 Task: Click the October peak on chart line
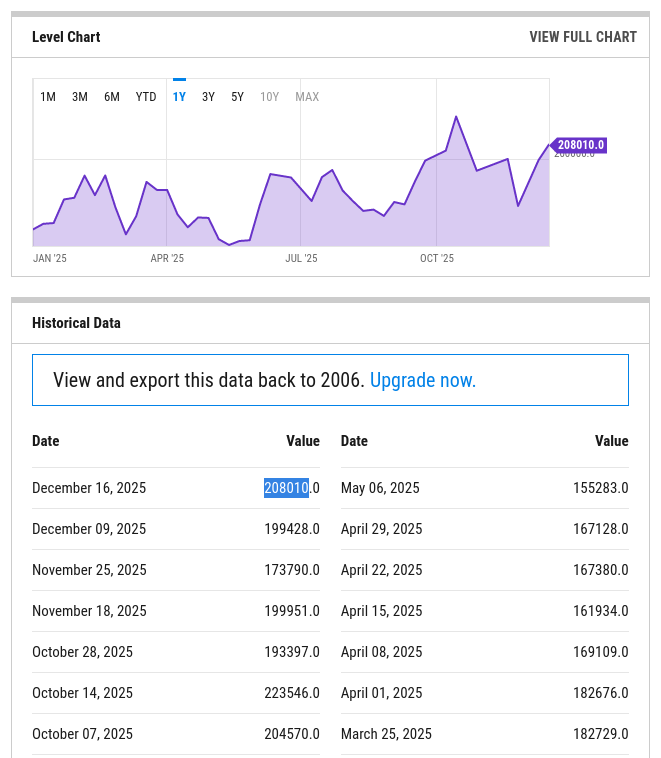(x=456, y=117)
